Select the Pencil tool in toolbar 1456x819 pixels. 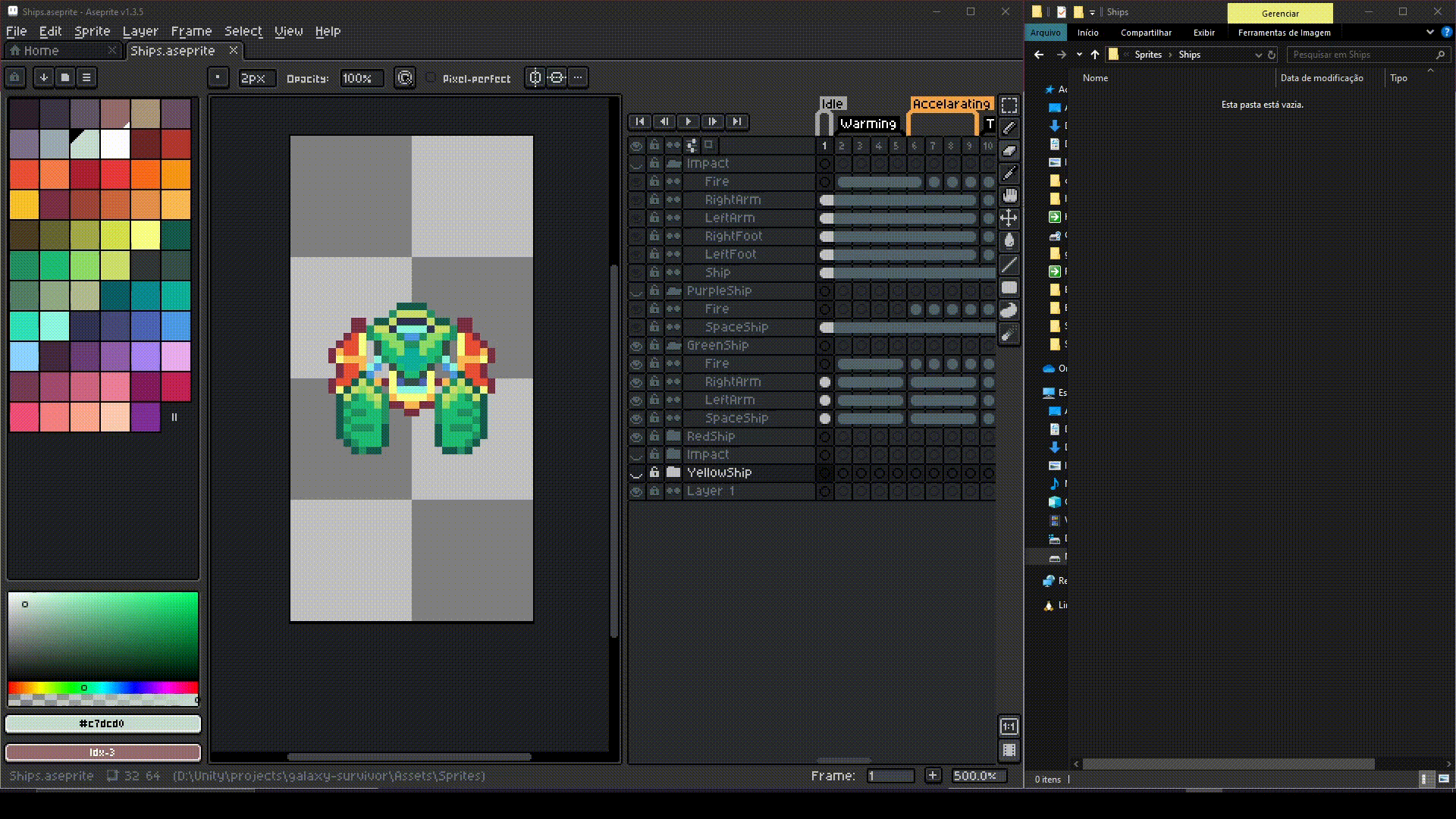point(1009,128)
